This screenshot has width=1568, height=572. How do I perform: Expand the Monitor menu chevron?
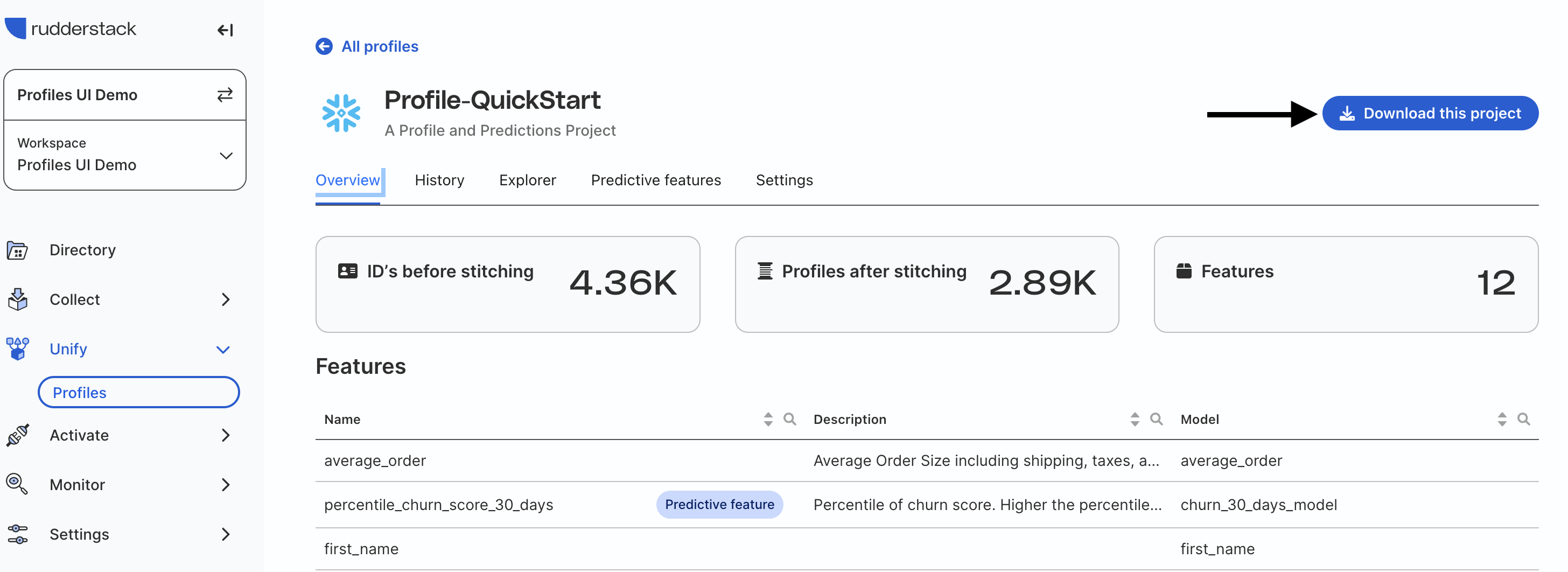pos(225,484)
